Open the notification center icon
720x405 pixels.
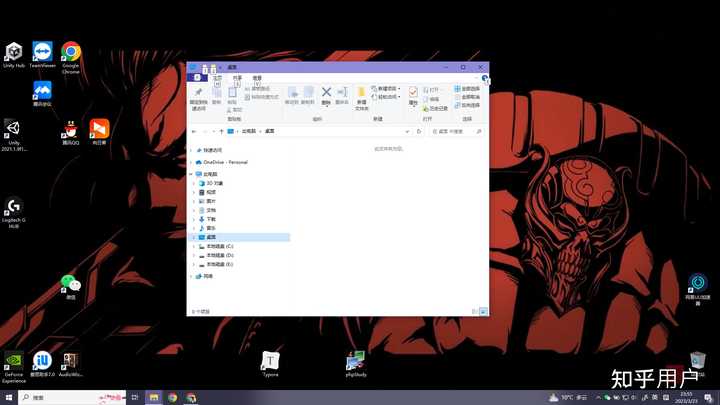click(x=709, y=397)
